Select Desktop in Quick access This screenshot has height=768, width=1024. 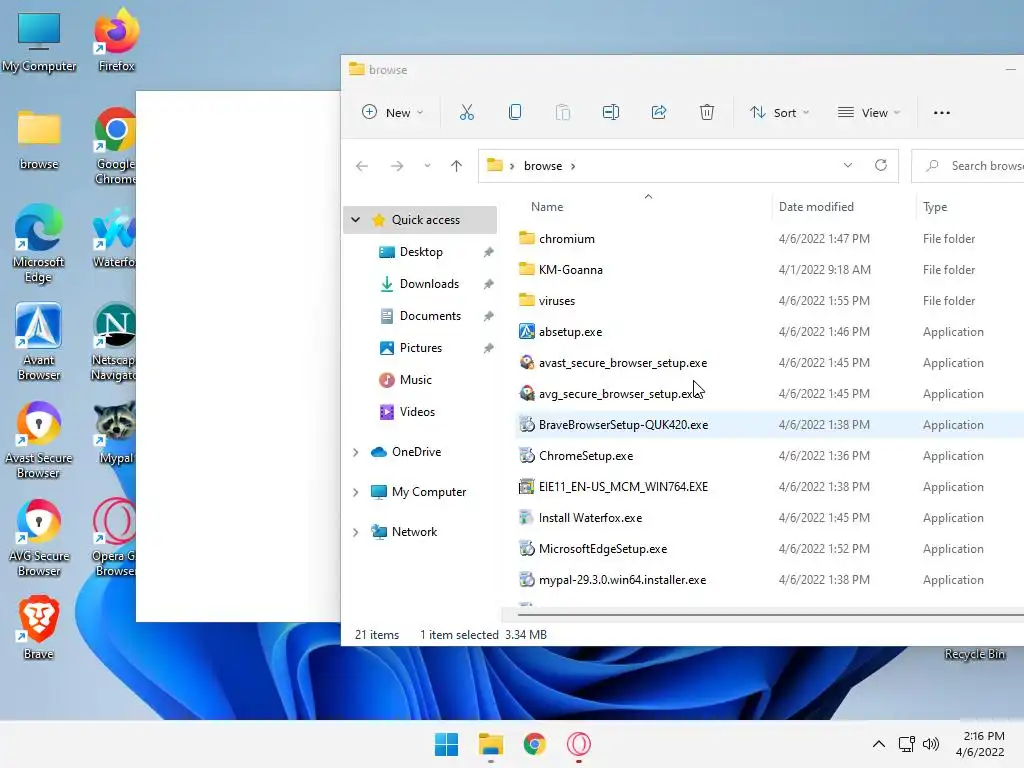[420, 252]
